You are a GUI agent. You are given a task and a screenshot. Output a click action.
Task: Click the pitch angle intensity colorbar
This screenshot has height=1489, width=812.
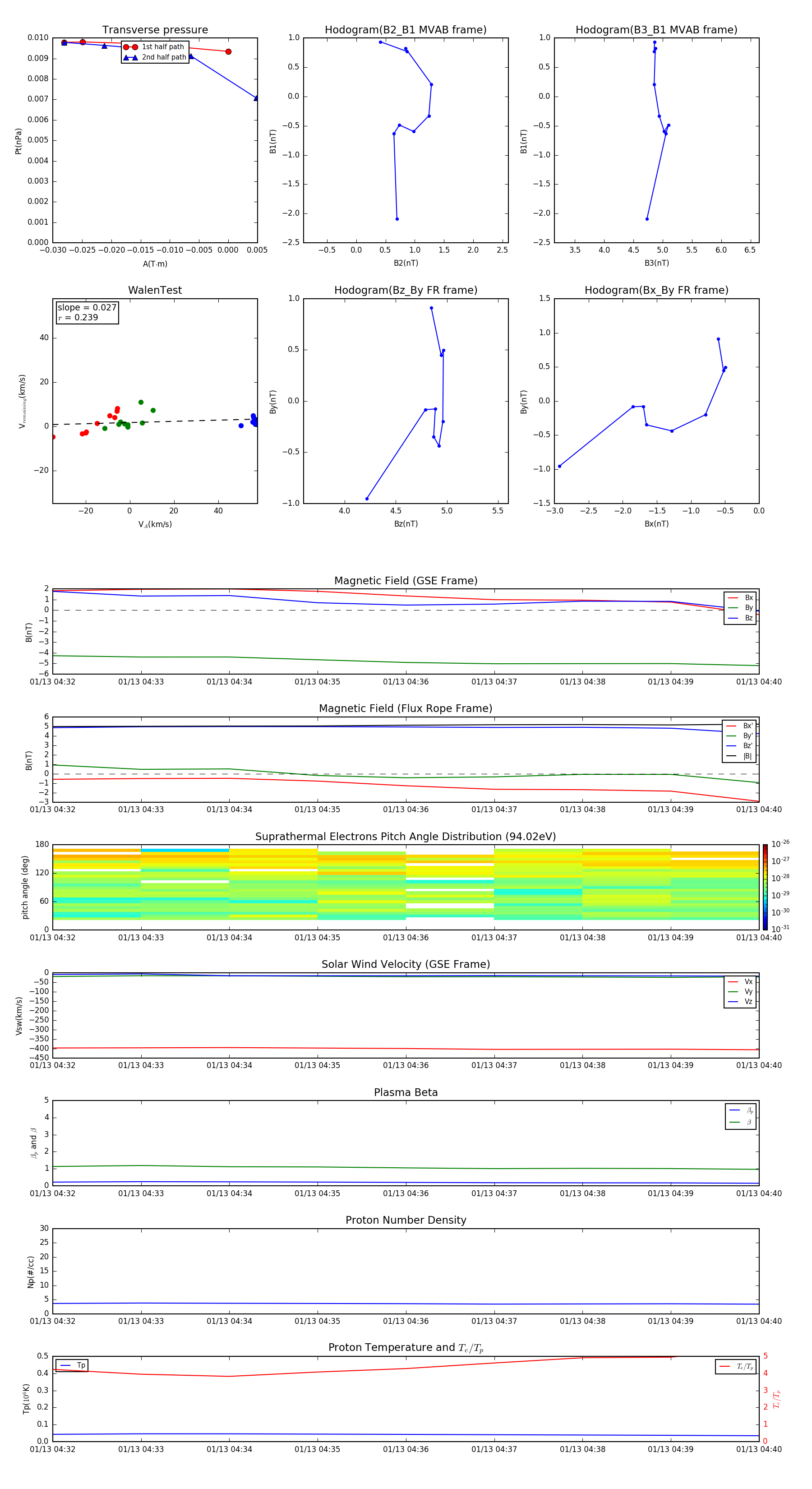click(765, 887)
